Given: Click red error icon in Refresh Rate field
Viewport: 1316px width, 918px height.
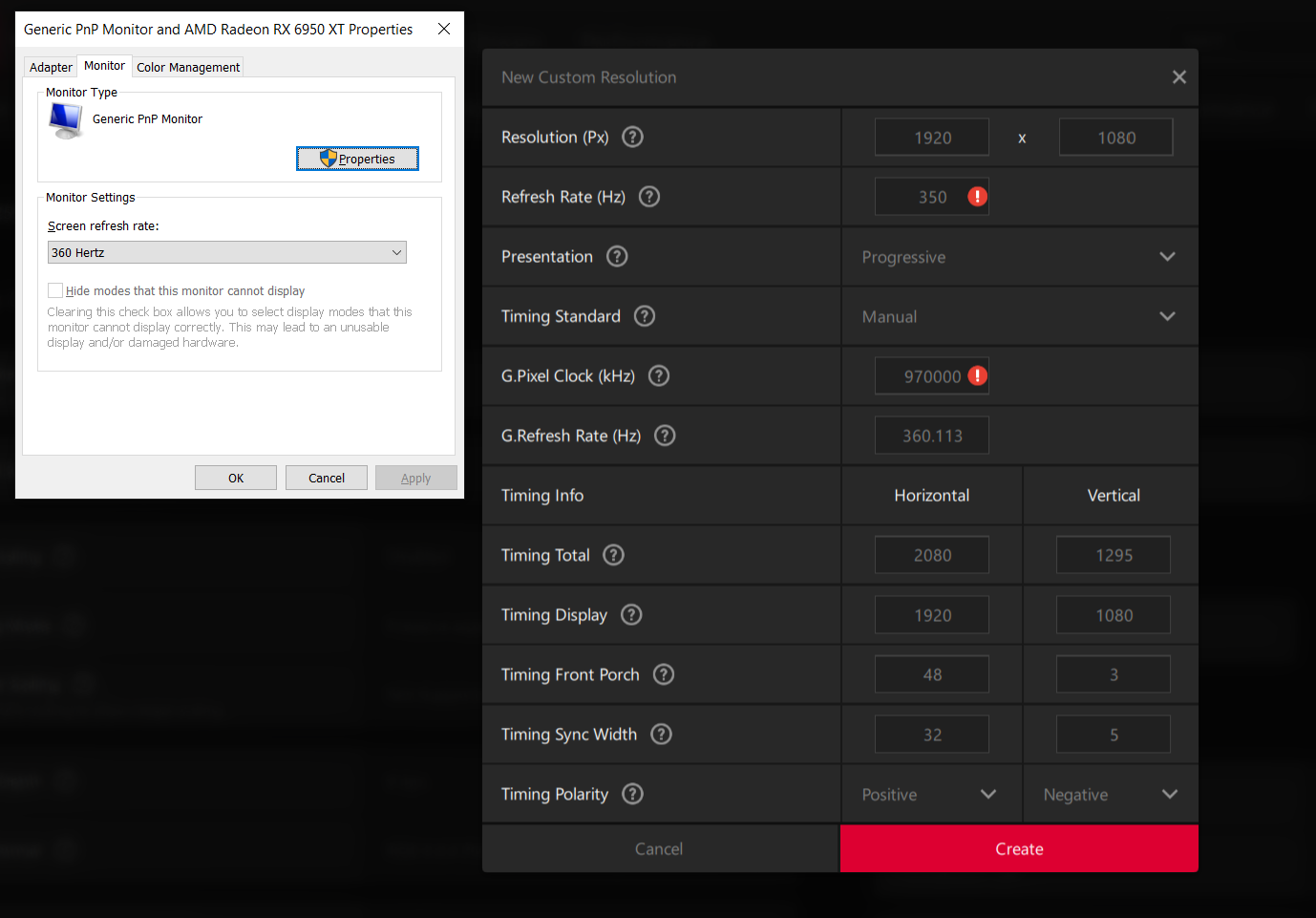Looking at the screenshot, I should tap(977, 197).
